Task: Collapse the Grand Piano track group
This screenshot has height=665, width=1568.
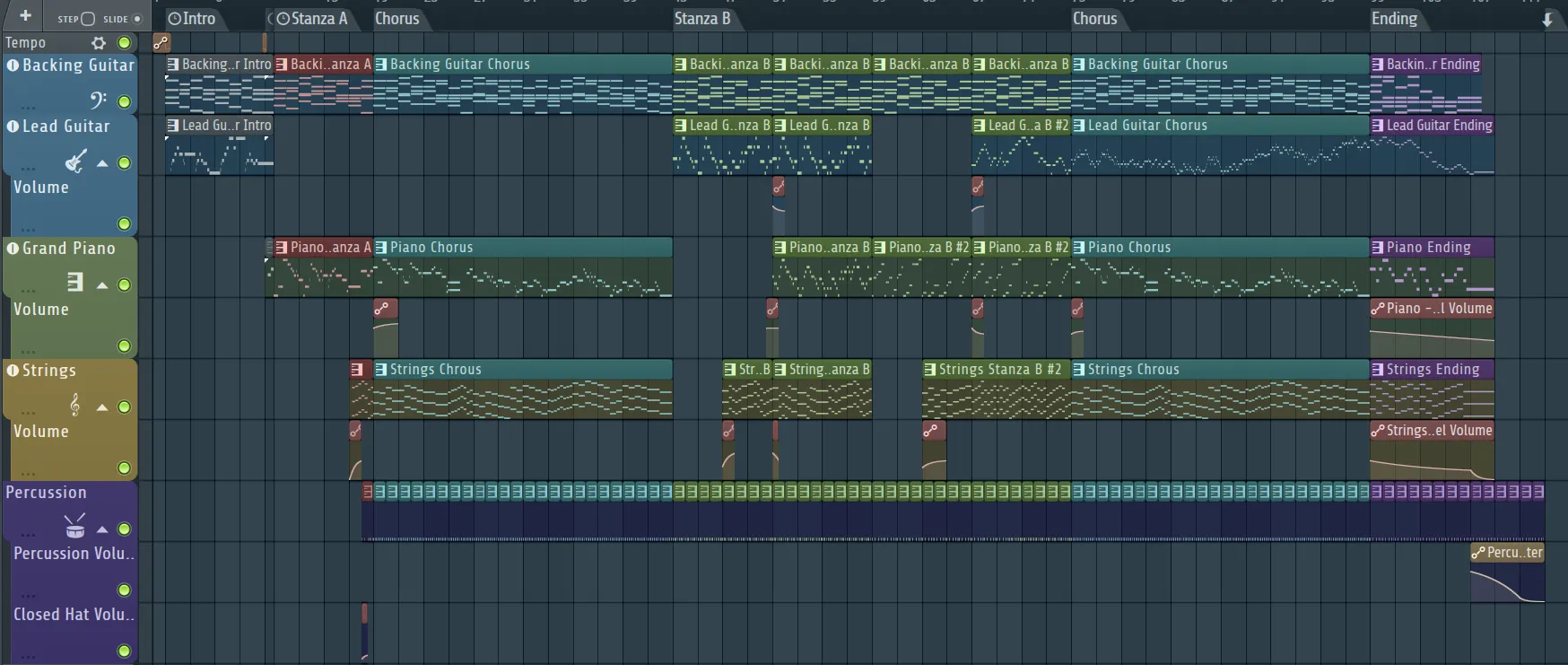Action: [102, 285]
